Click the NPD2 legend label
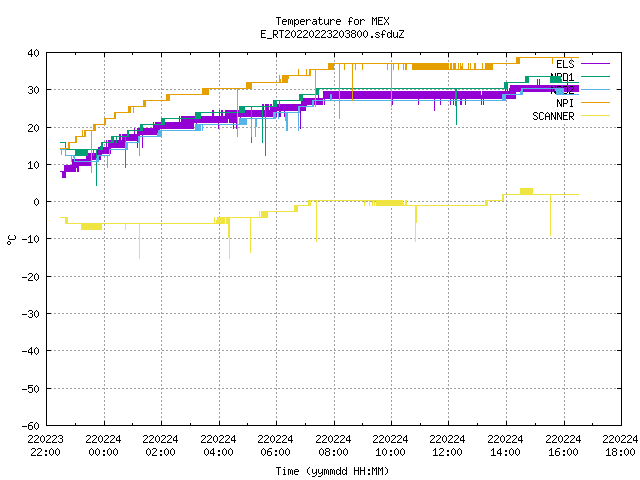640x480 pixels. pyautogui.click(x=562, y=90)
